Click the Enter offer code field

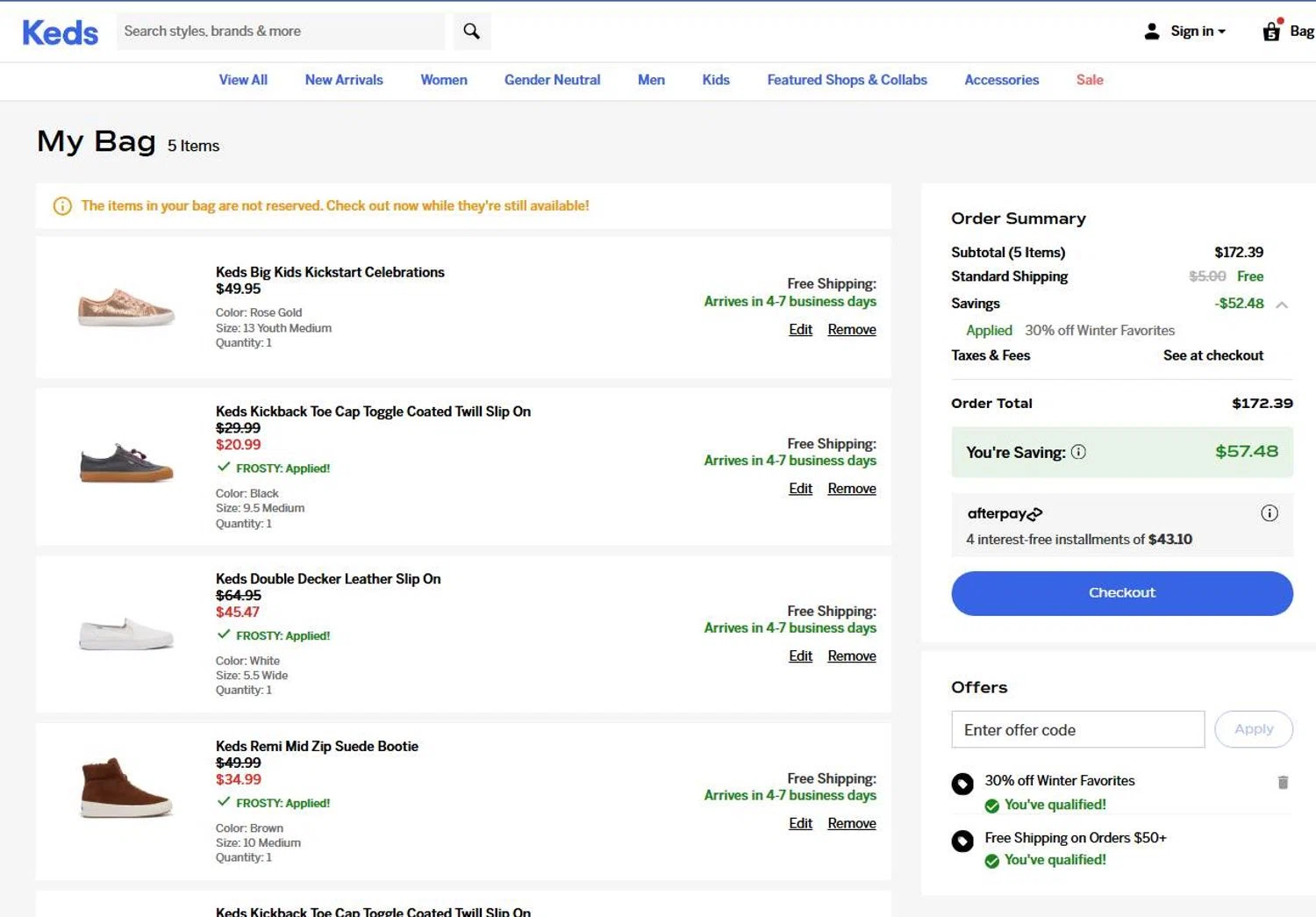point(1078,729)
